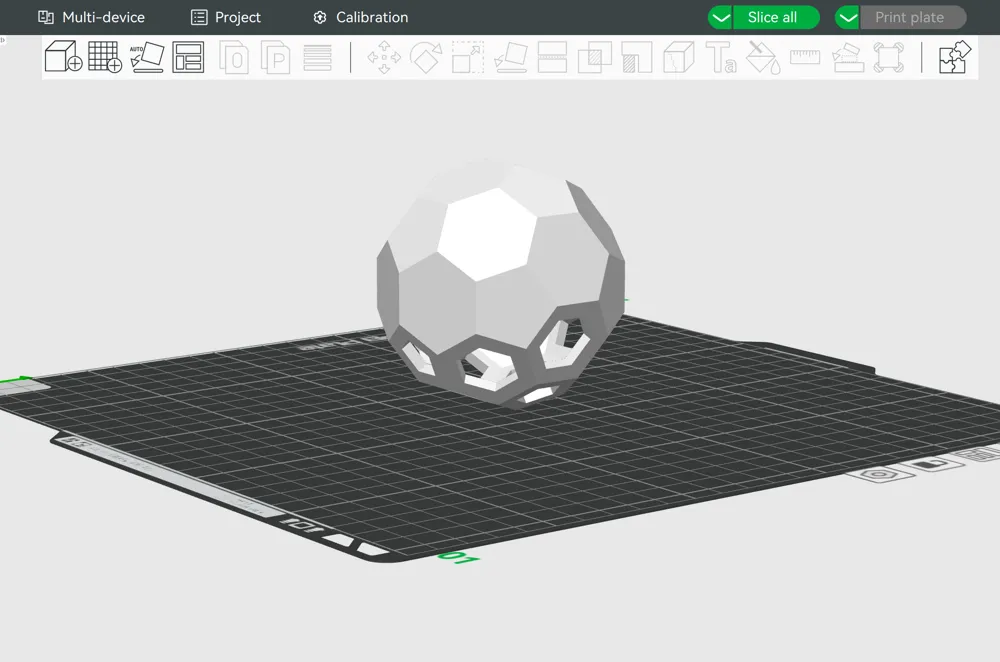Select the Scale tool

click(x=467, y=57)
